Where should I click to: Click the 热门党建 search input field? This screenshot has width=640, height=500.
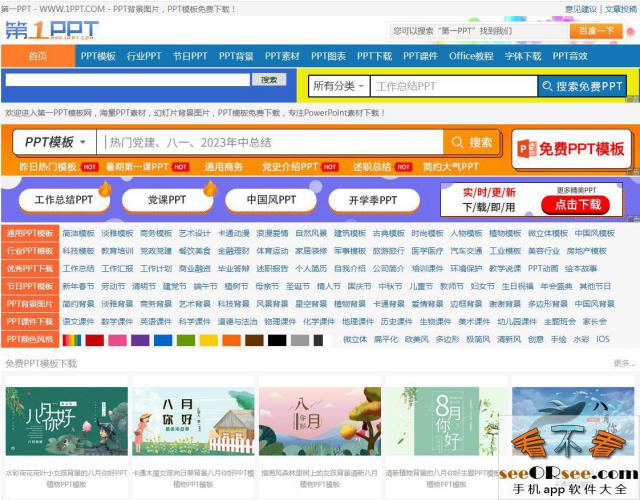click(x=270, y=143)
